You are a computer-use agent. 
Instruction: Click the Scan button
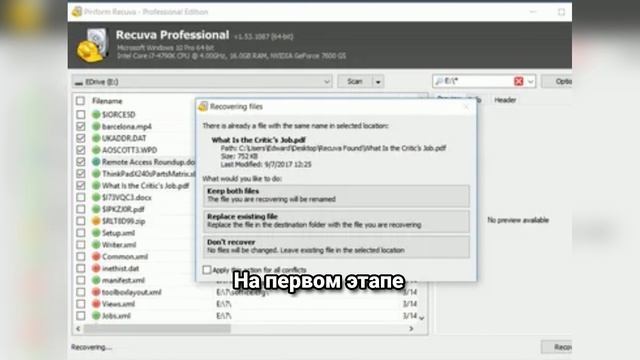point(355,81)
